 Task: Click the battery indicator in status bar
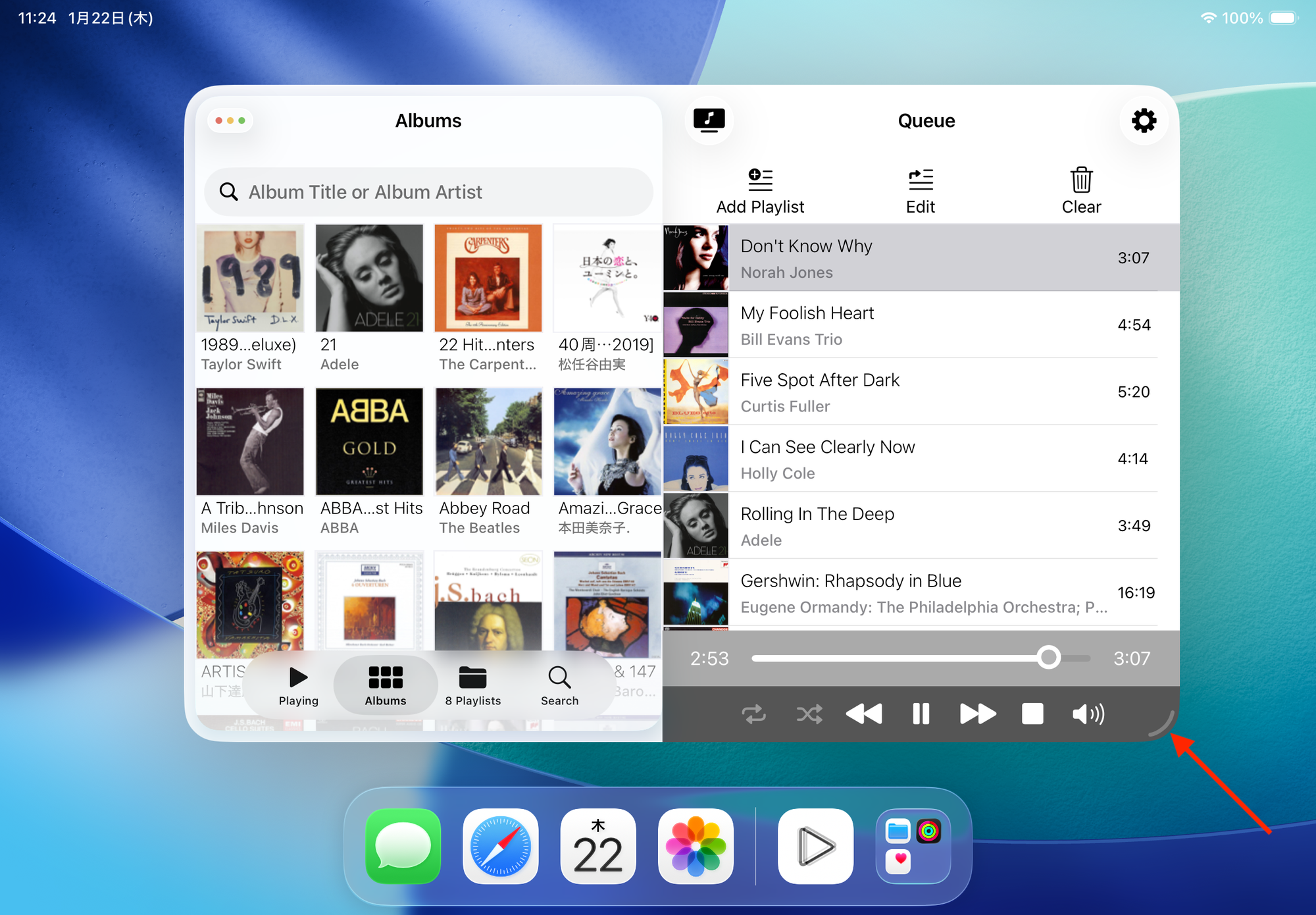[1284, 18]
